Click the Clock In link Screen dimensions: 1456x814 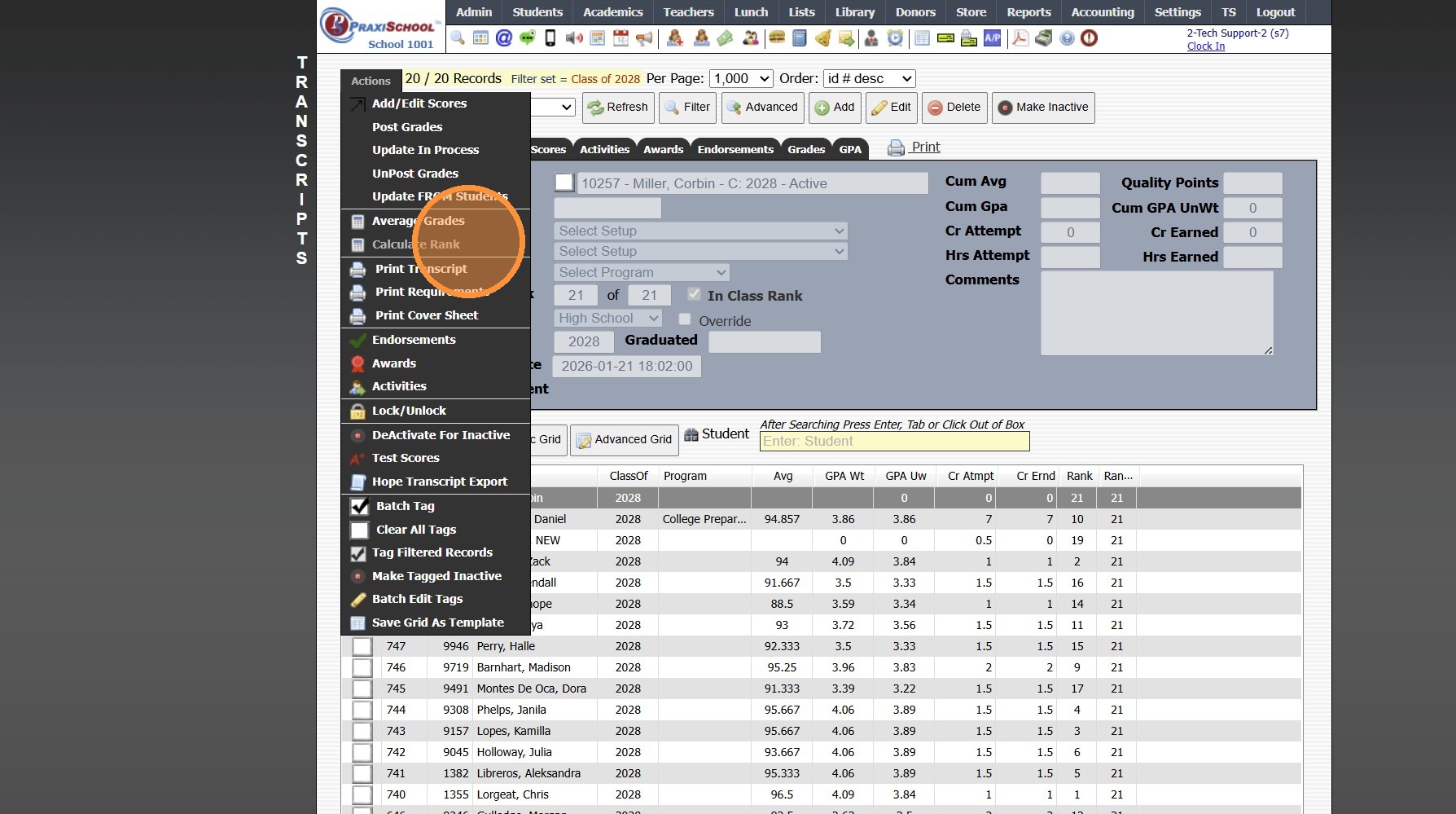[x=1205, y=46]
